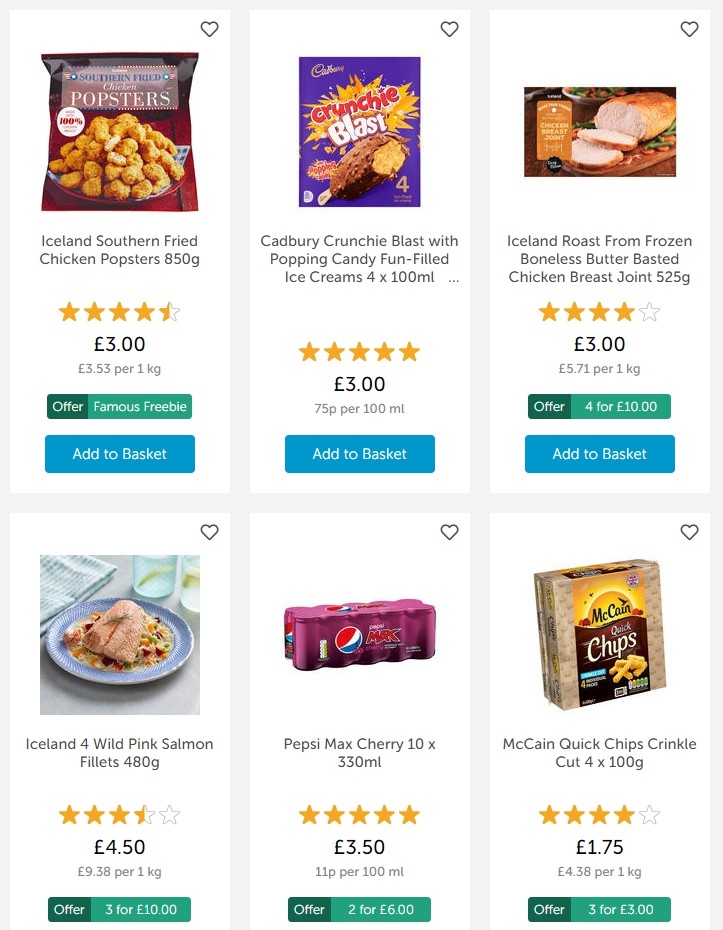This screenshot has width=723, height=930.
Task: Click the empty star in Chicken Popsters rating
Action: click(x=171, y=312)
